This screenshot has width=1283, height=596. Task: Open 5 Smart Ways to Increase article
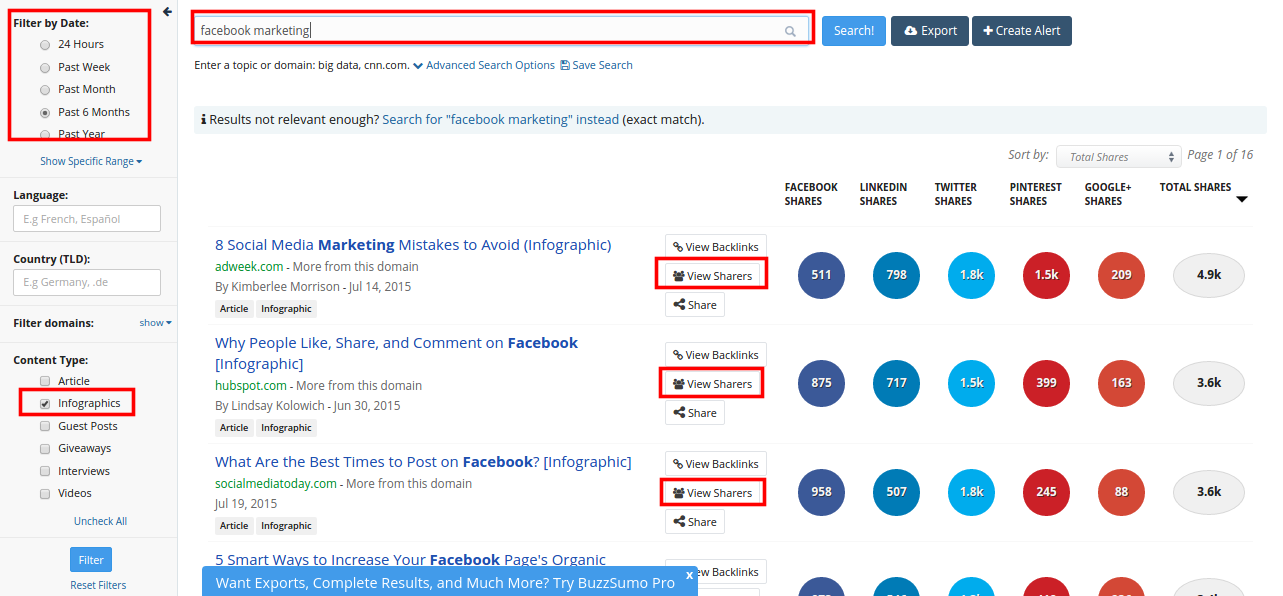pyautogui.click(x=411, y=560)
